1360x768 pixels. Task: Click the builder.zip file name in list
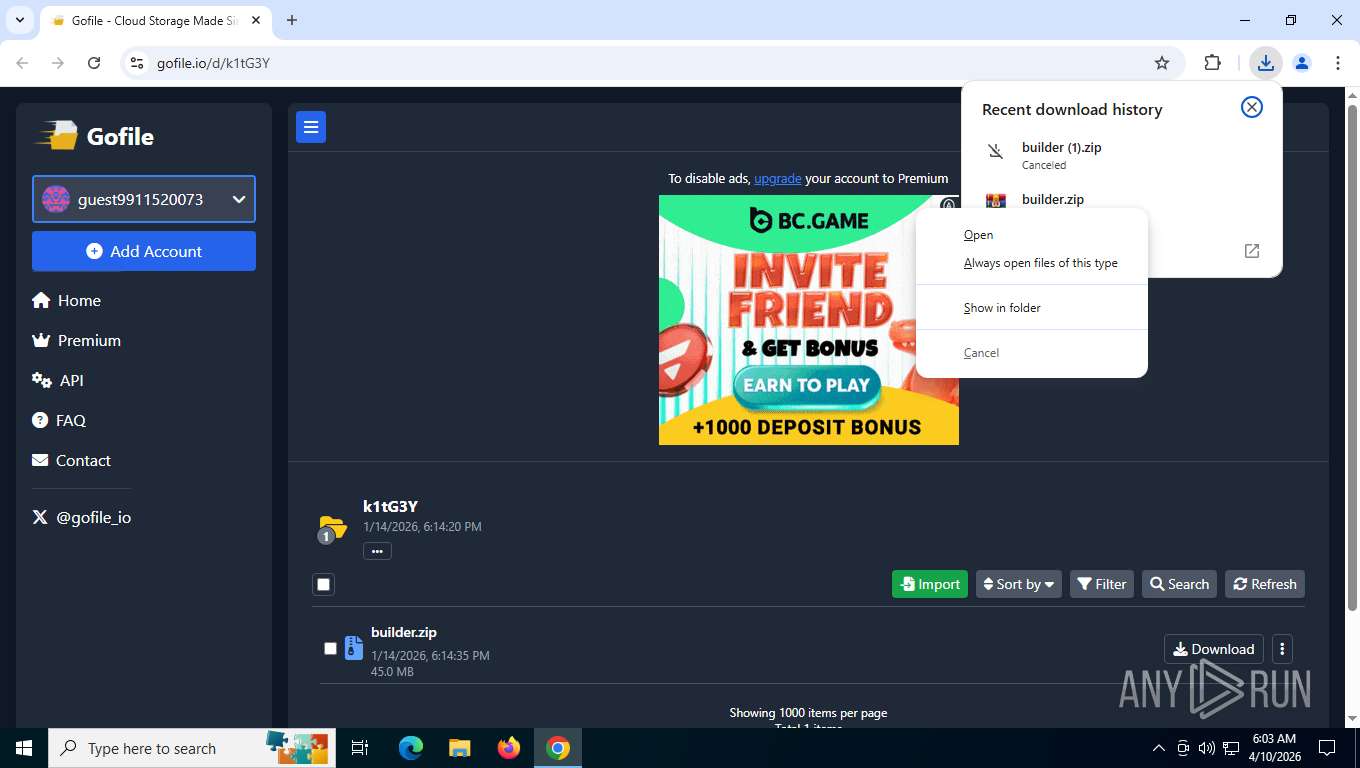pos(404,632)
